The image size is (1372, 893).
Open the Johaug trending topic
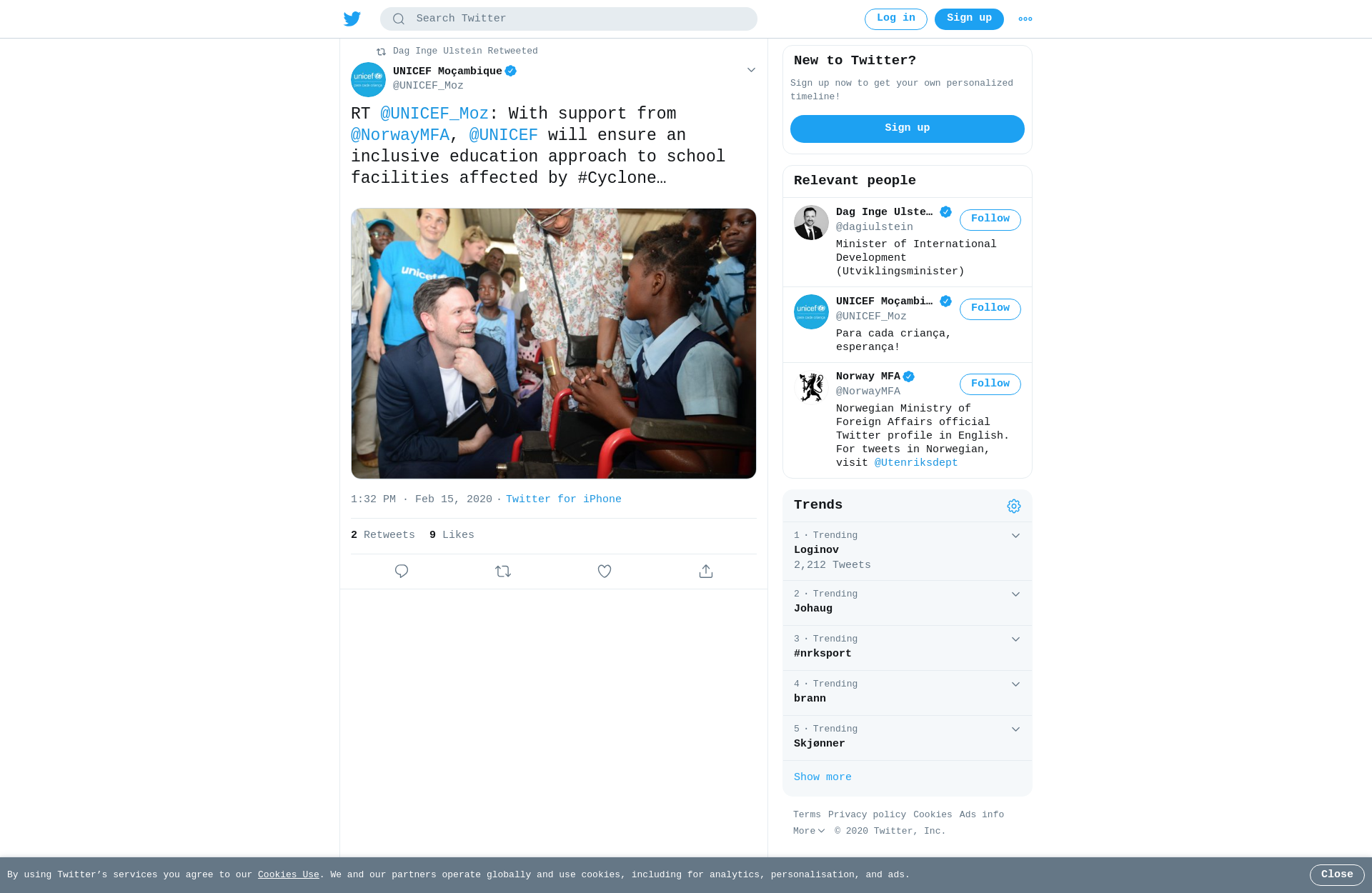pos(813,609)
